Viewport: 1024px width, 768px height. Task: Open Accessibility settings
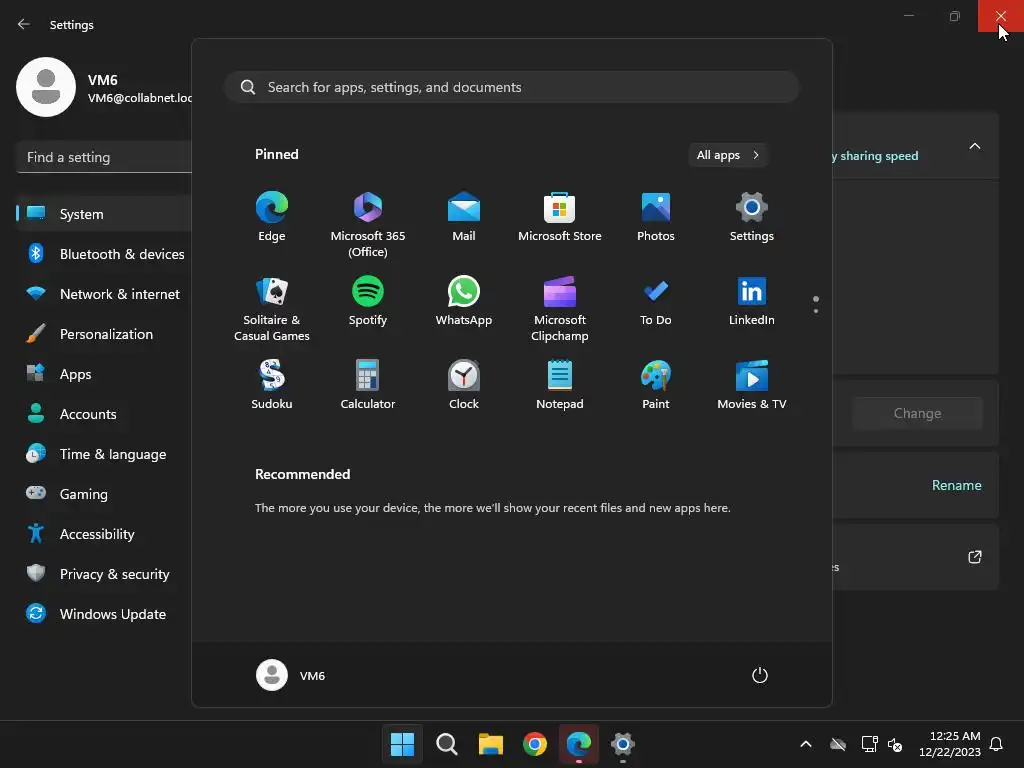pyautogui.click(x=104, y=534)
